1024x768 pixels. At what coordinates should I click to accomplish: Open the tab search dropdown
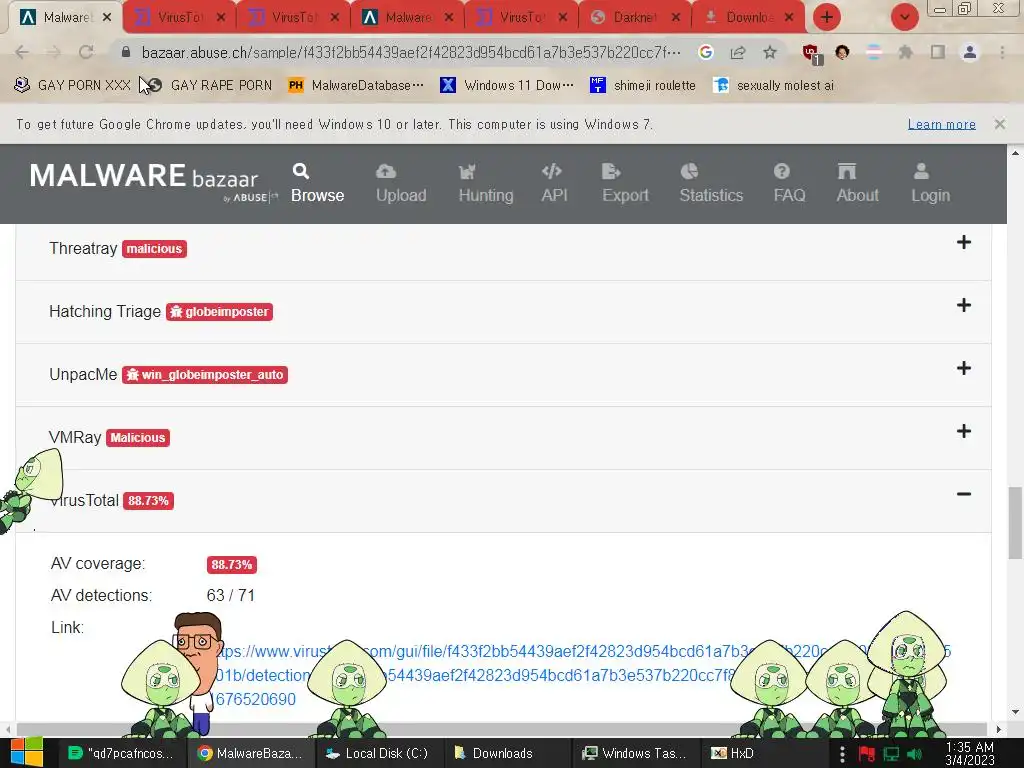point(904,17)
